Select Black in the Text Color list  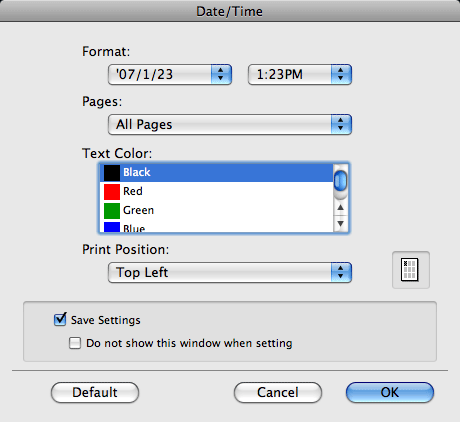pyautogui.click(x=217, y=173)
